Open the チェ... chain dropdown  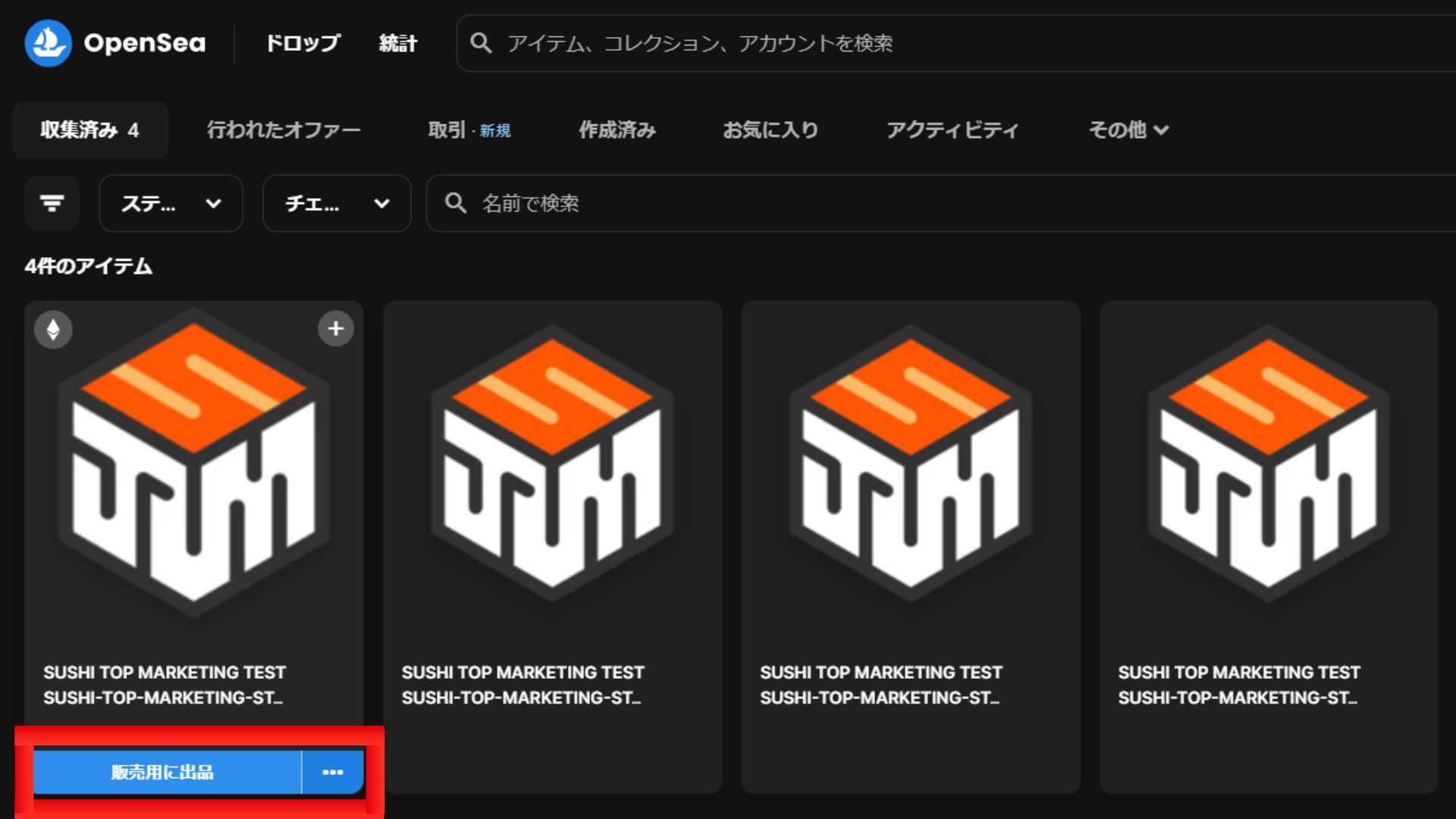coord(337,203)
